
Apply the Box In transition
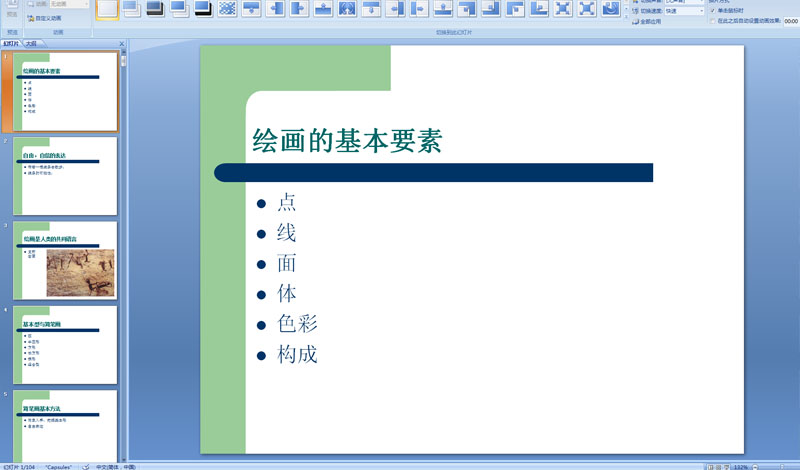click(x=563, y=9)
